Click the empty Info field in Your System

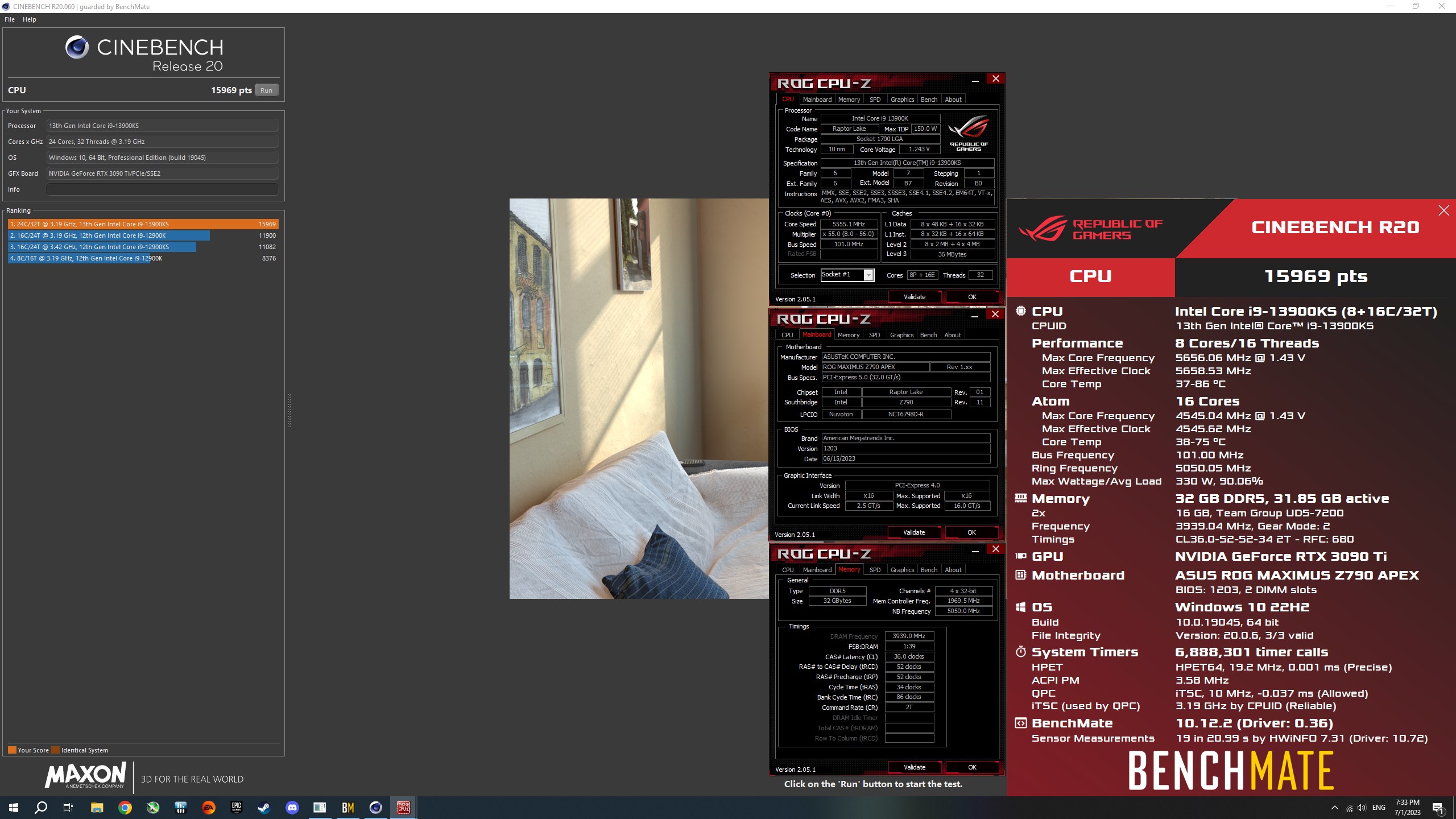pos(162,189)
